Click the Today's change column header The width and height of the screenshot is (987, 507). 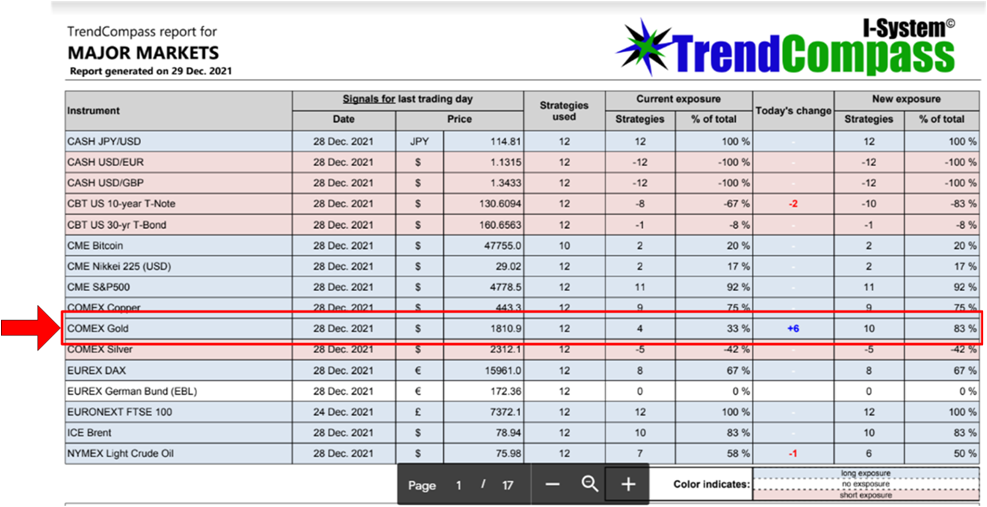point(793,111)
